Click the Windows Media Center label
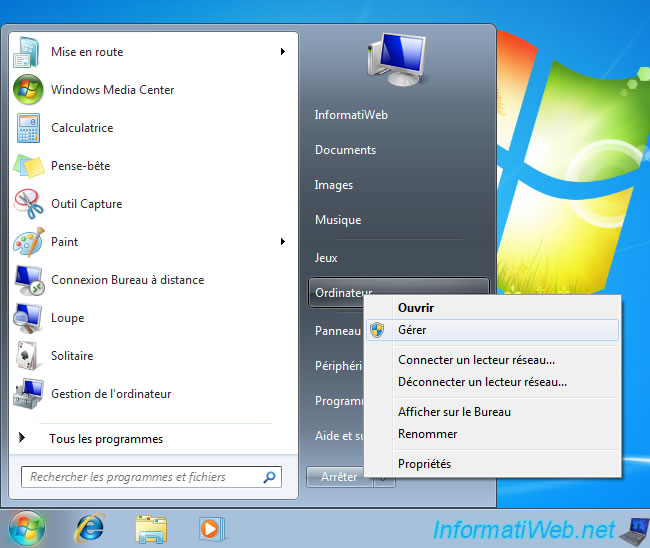650x548 pixels. coord(112,90)
